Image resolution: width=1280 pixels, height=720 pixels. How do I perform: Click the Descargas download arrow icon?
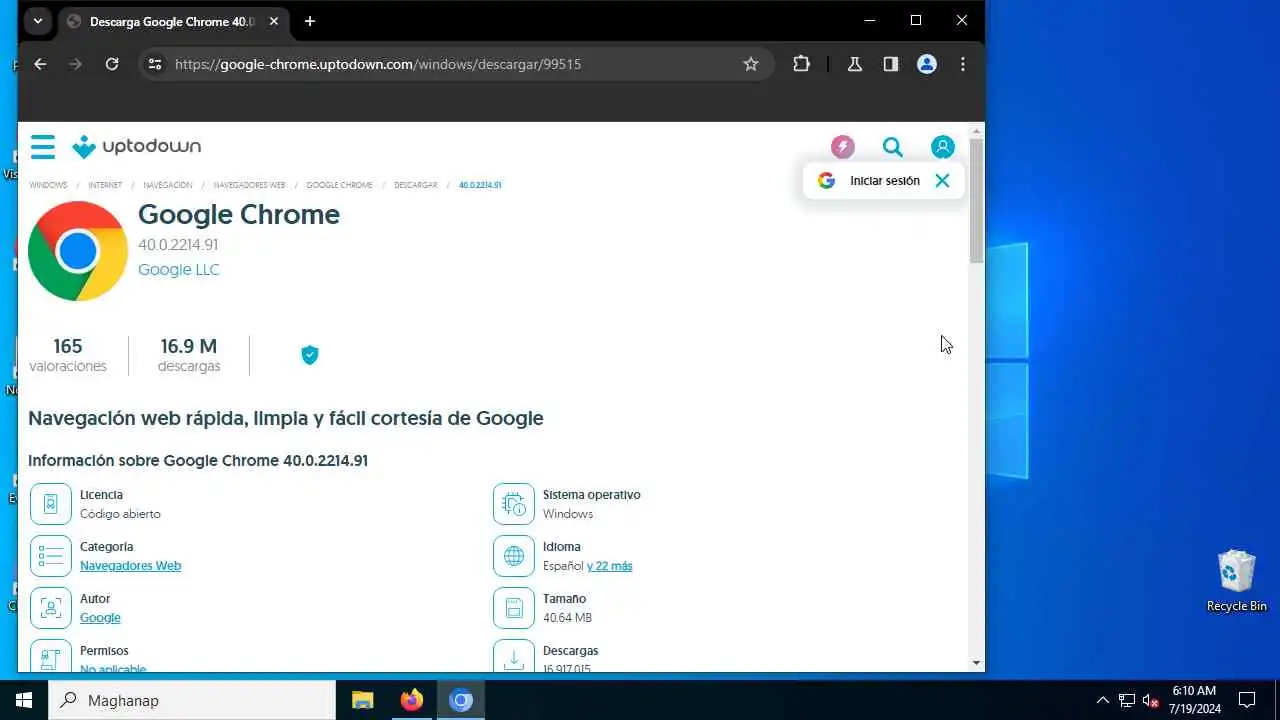coord(514,656)
